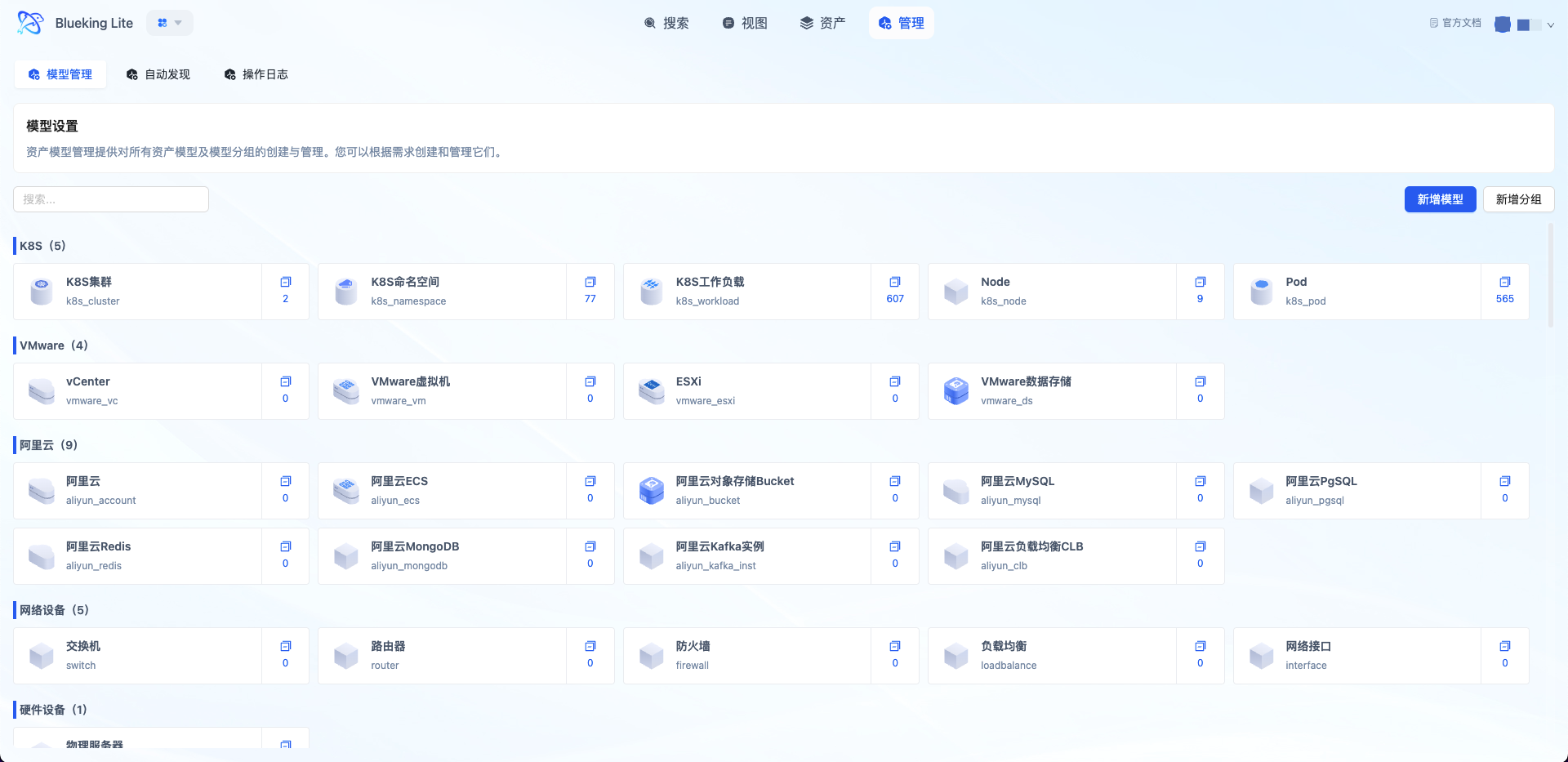The image size is (1568, 762).
Task: Click the Blueking Lite logo icon
Action: (30, 23)
